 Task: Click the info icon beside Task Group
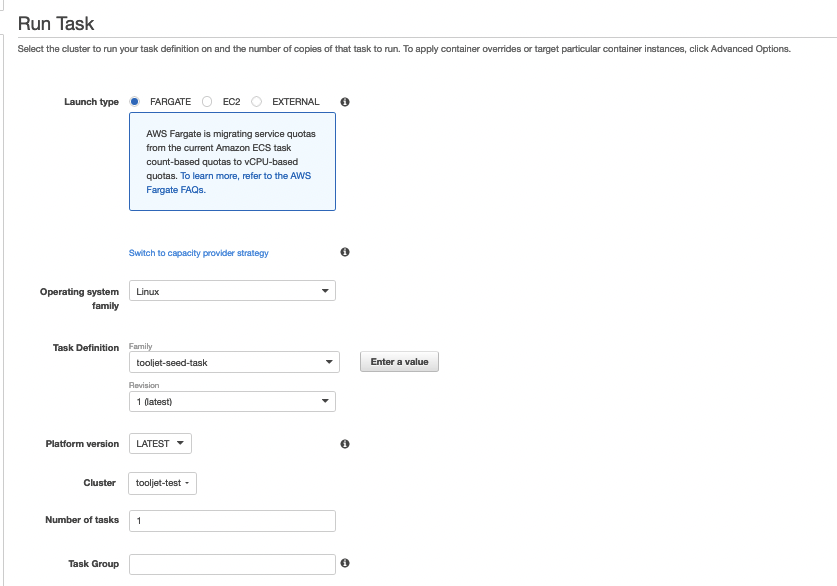click(345, 564)
